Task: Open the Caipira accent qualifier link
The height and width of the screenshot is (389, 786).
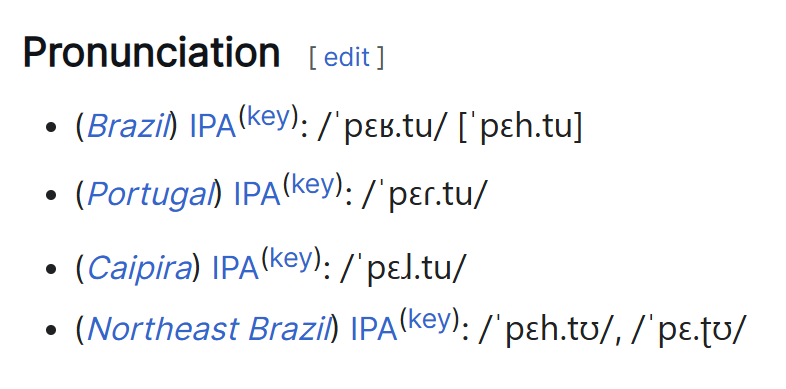Action: tap(139, 269)
